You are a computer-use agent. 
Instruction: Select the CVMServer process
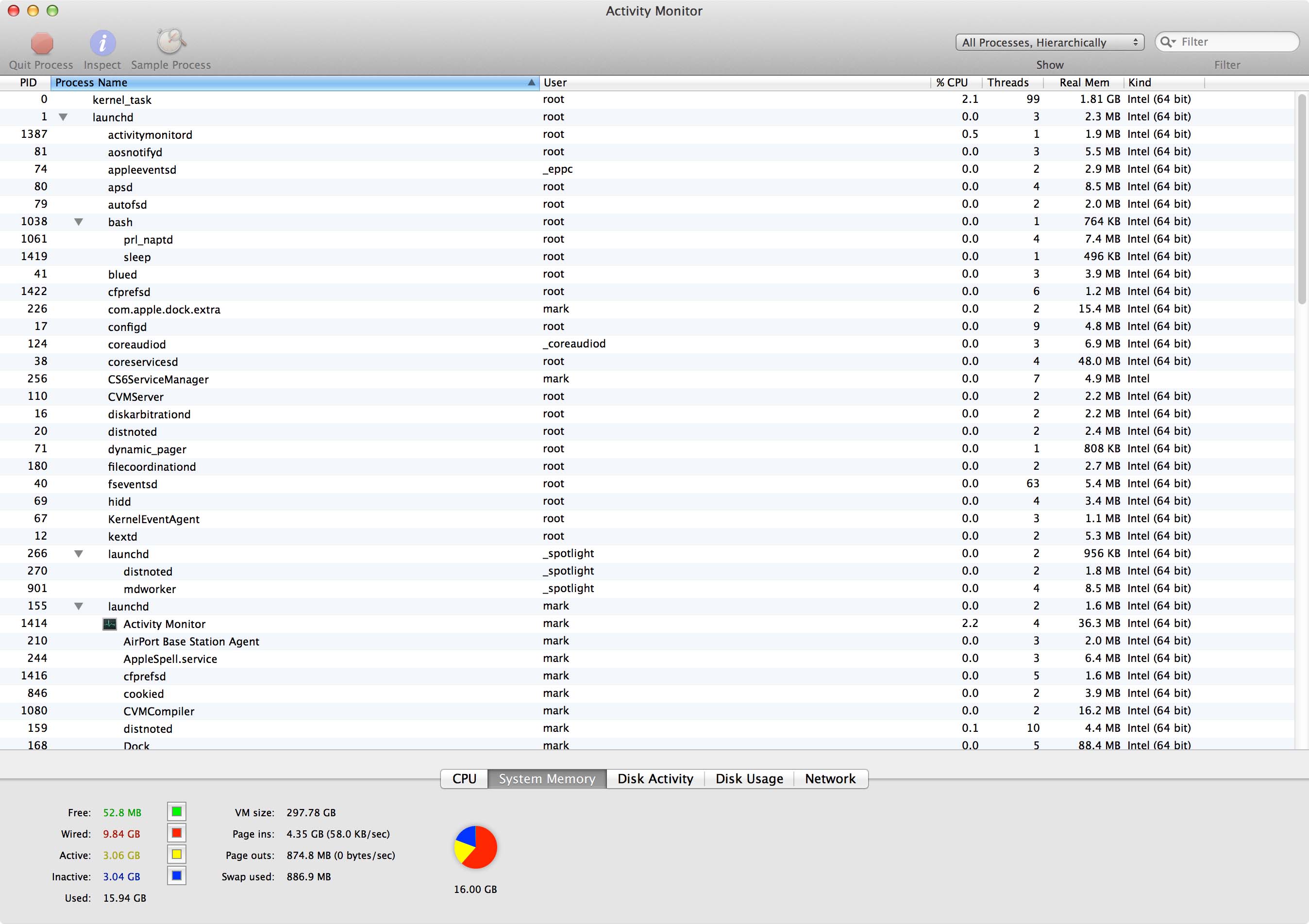[647, 396]
